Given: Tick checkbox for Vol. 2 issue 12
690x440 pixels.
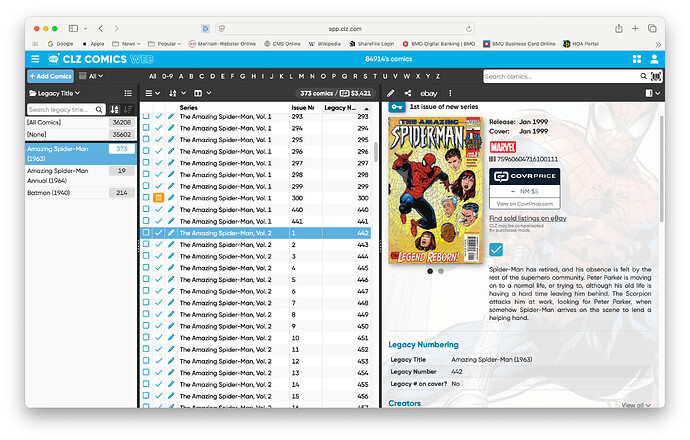Looking at the screenshot, I should (146, 360).
